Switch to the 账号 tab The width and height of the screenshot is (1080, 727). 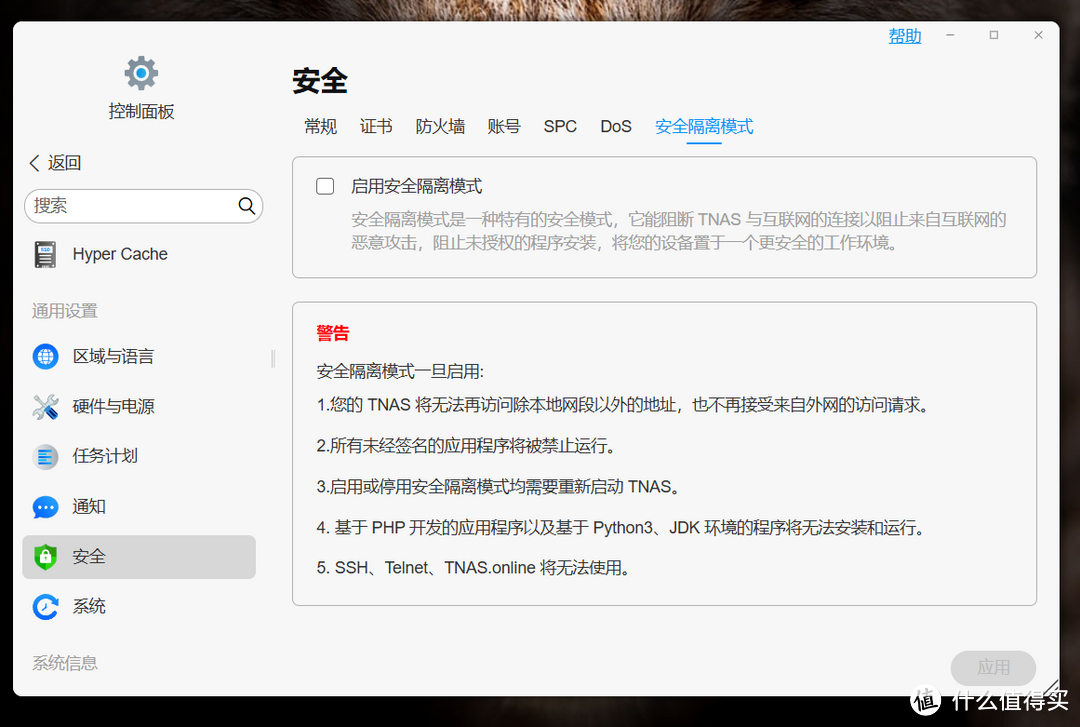504,126
